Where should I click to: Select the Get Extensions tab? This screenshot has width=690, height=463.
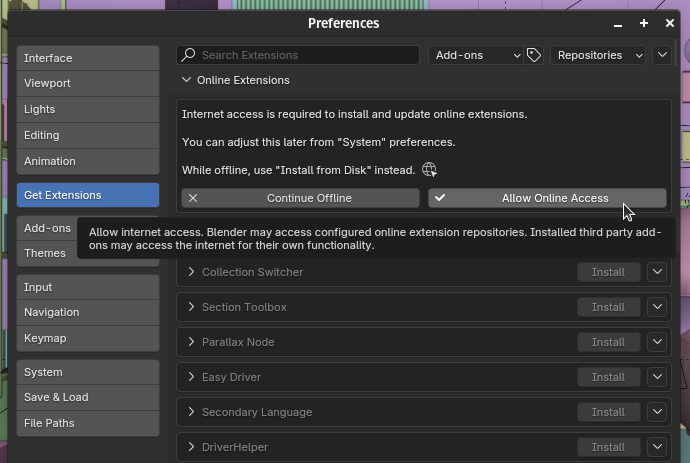[88, 195]
